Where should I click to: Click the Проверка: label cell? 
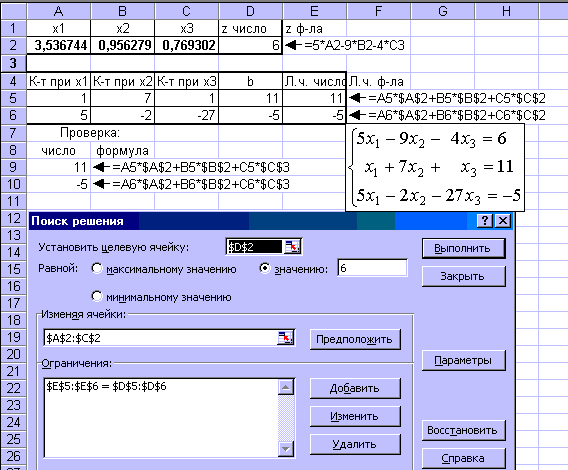click(x=91, y=133)
